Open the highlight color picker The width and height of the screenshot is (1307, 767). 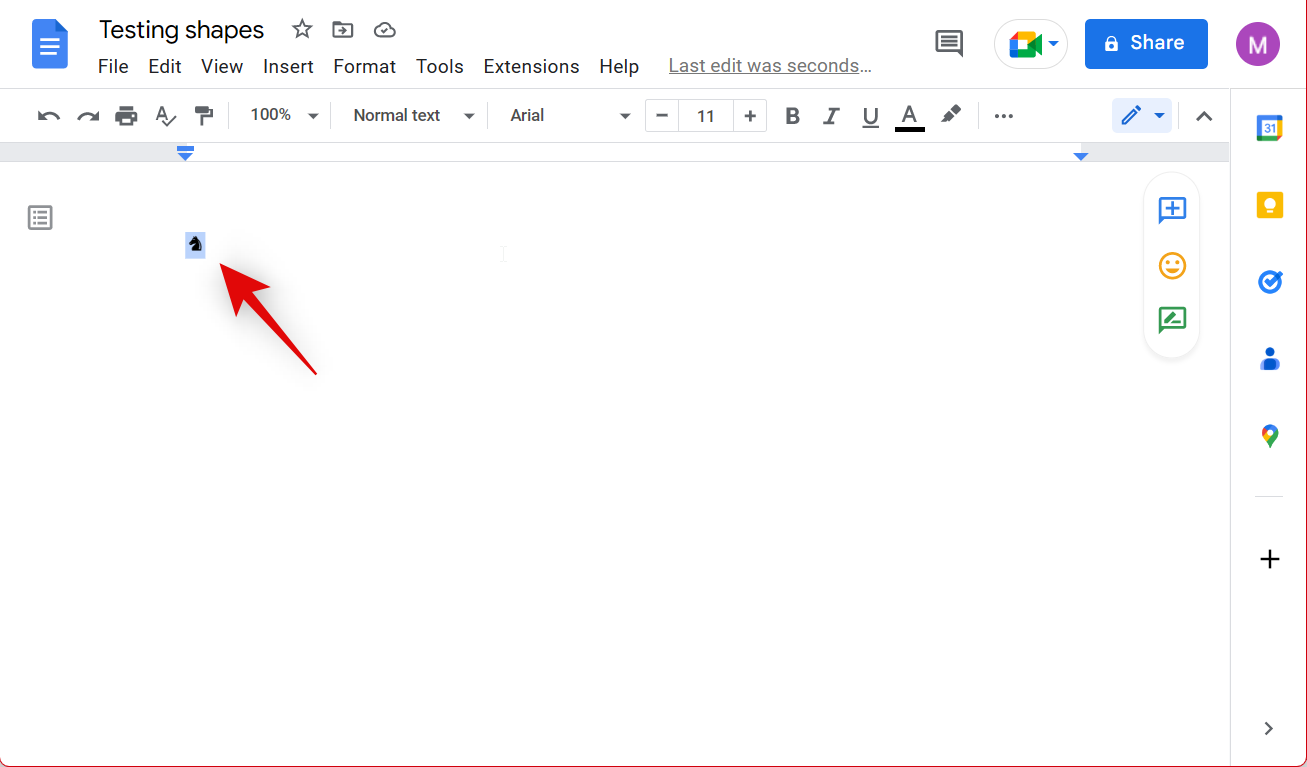point(951,116)
